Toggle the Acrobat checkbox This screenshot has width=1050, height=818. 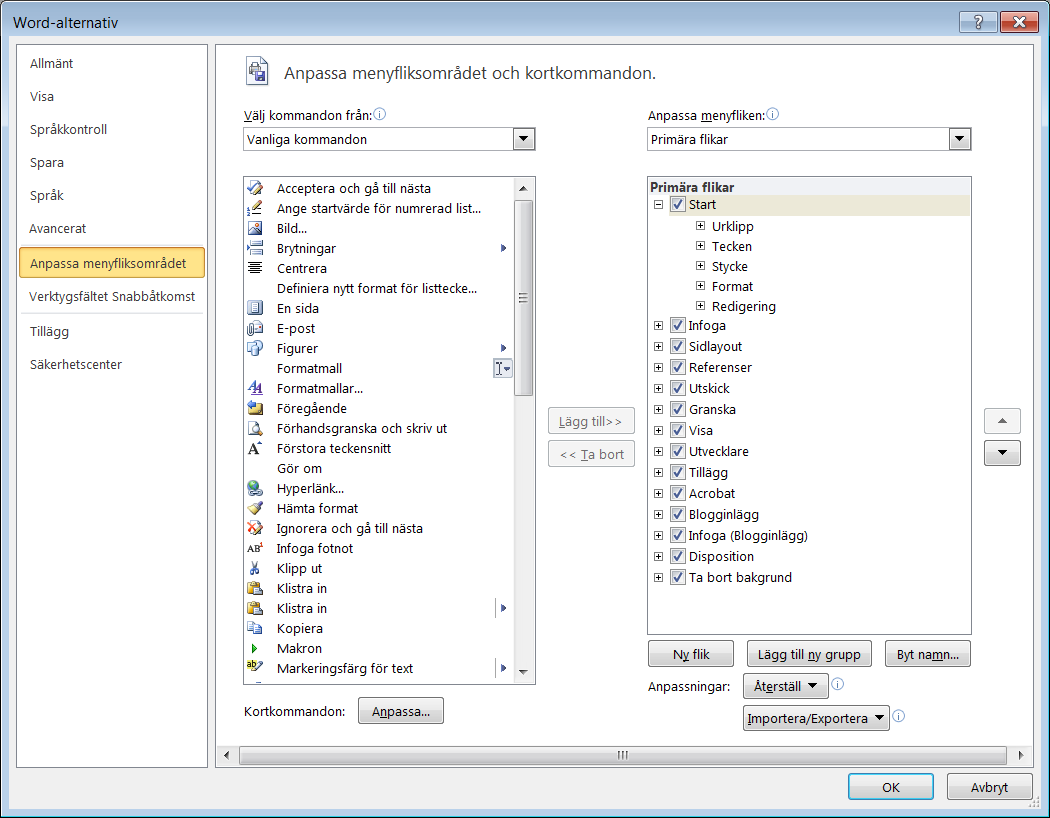click(678, 493)
